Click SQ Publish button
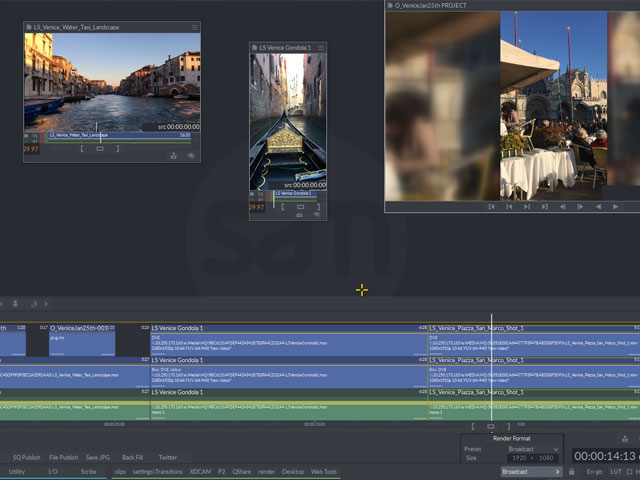 coord(26,458)
